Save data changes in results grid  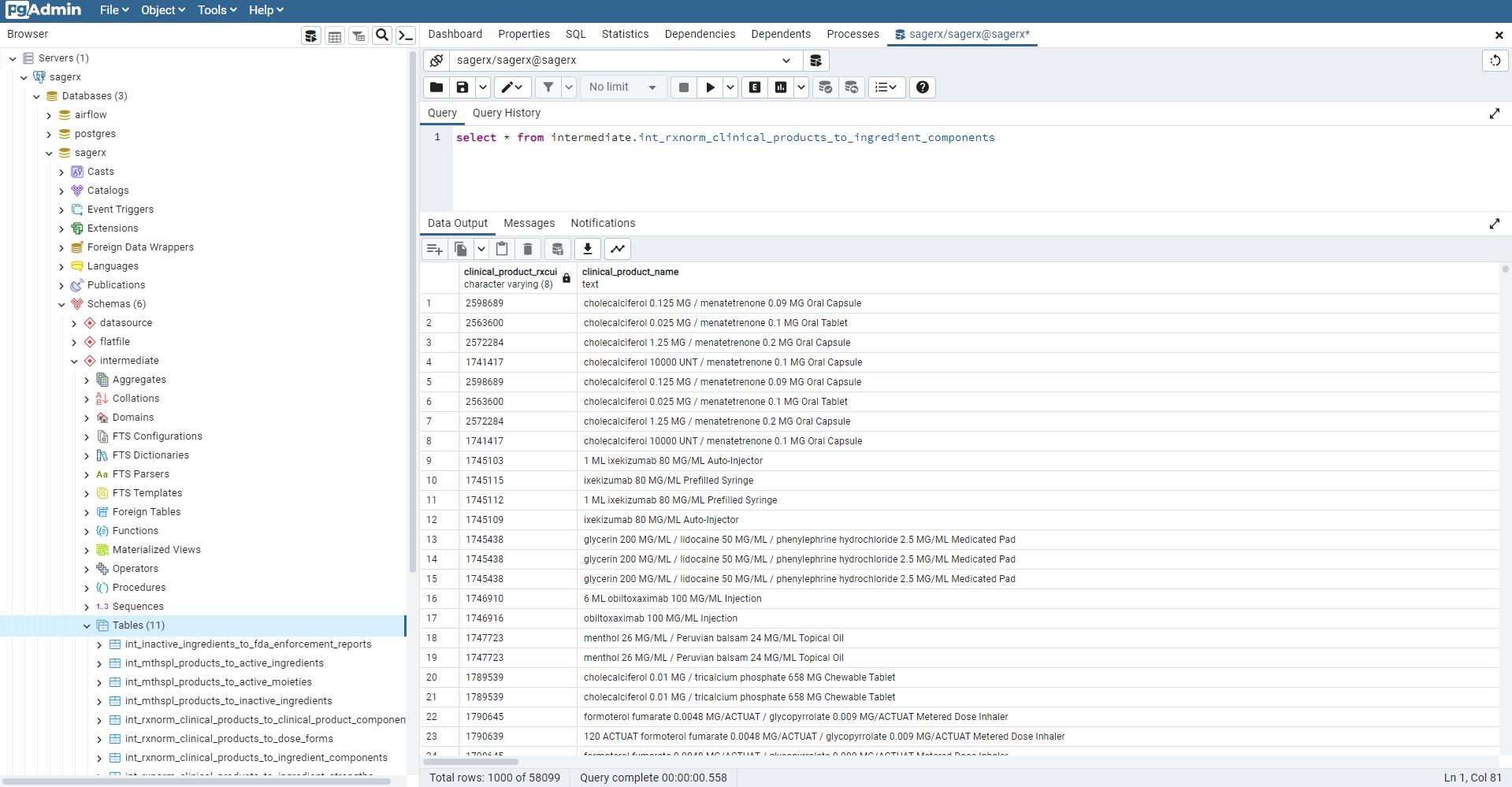pyautogui.click(x=558, y=250)
